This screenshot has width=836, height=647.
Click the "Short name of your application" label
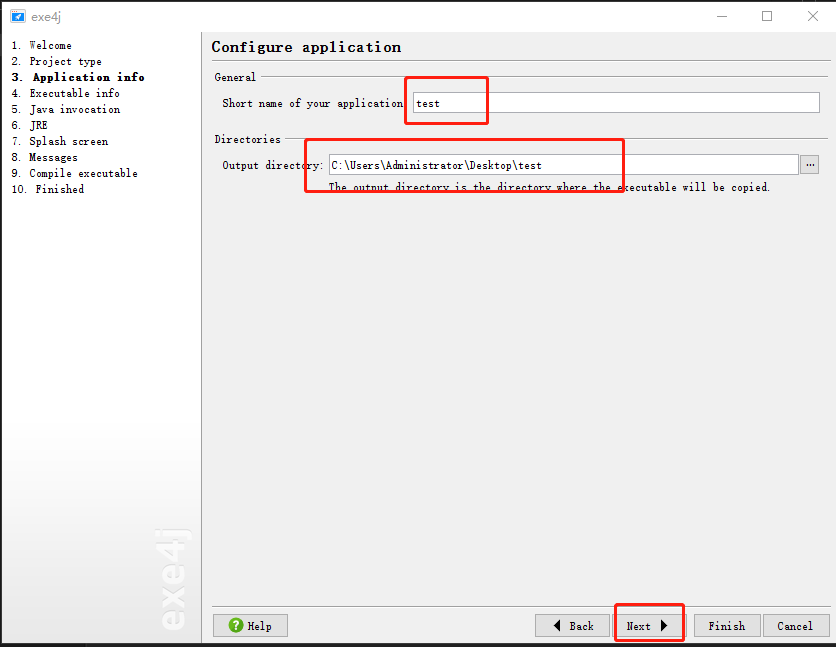(312, 103)
